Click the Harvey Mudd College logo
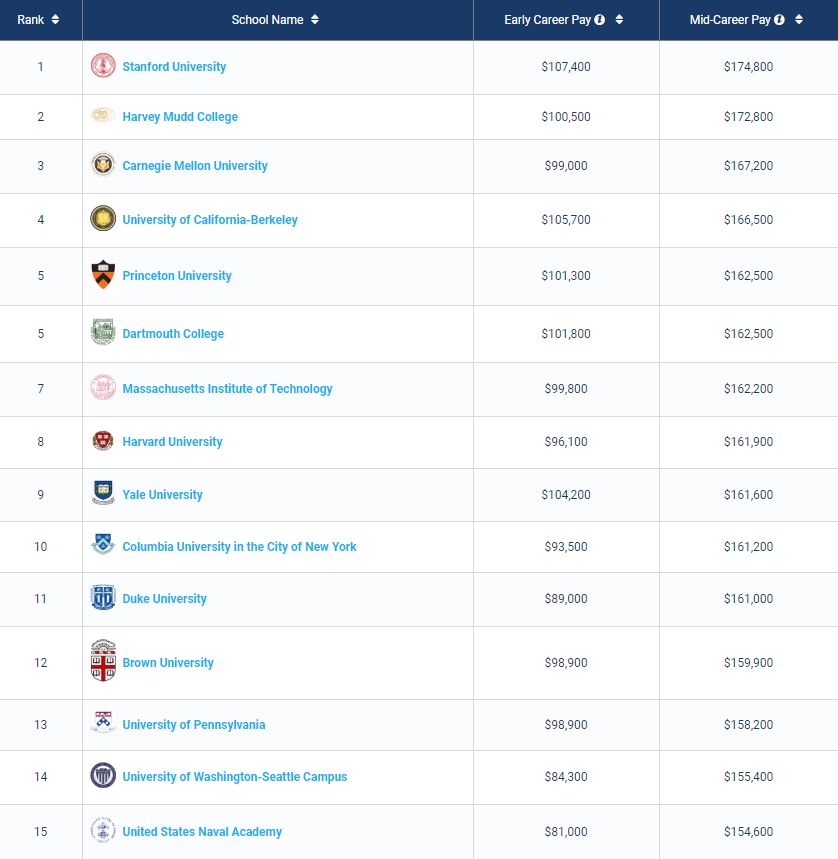Screen dimensions: 838x859 point(103,115)
